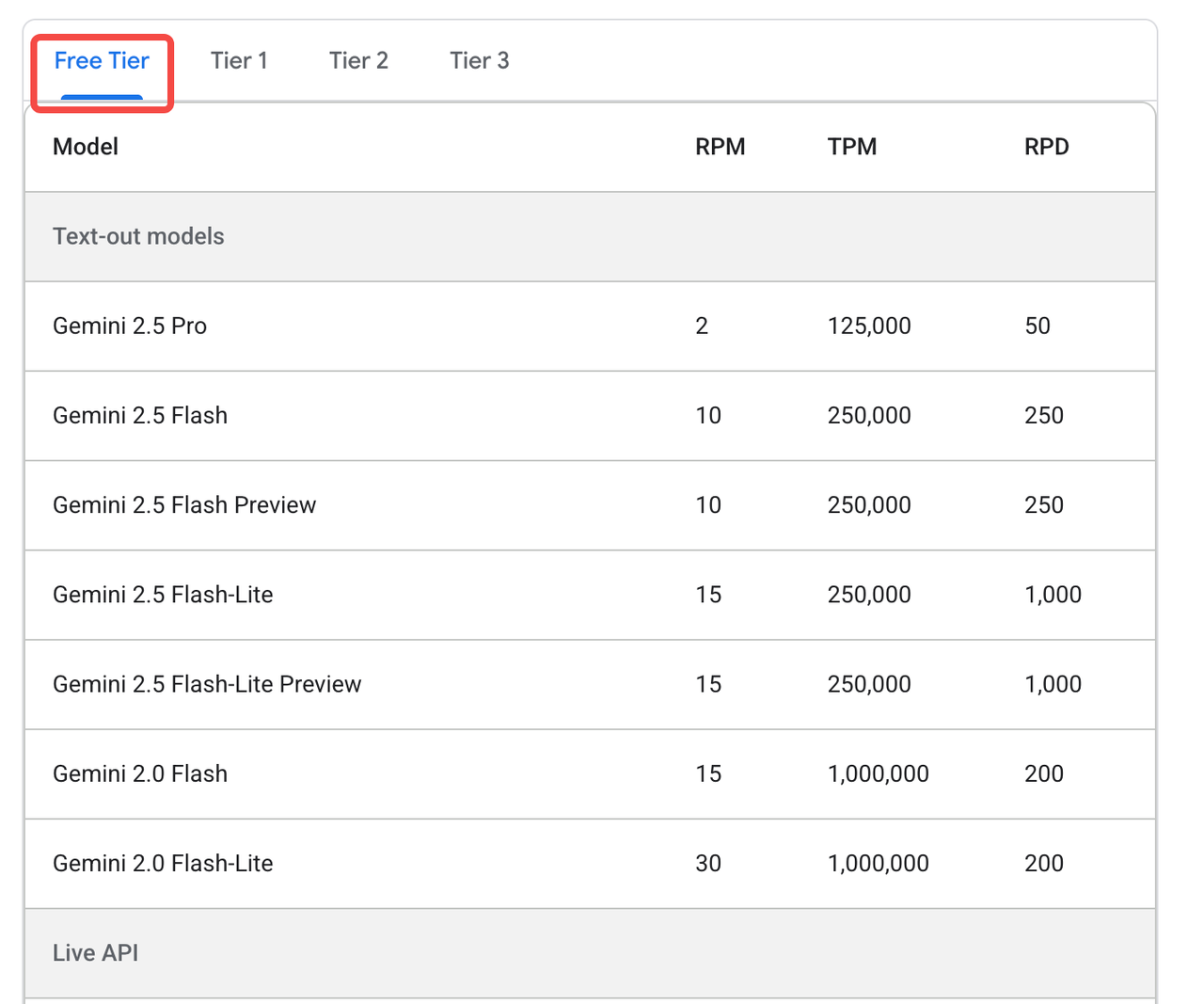This screenshot has width=1204, height=1004.
Task: Click the RPD value 50 for Gemini 2.5 Pro
Action: pos(1037,326)
